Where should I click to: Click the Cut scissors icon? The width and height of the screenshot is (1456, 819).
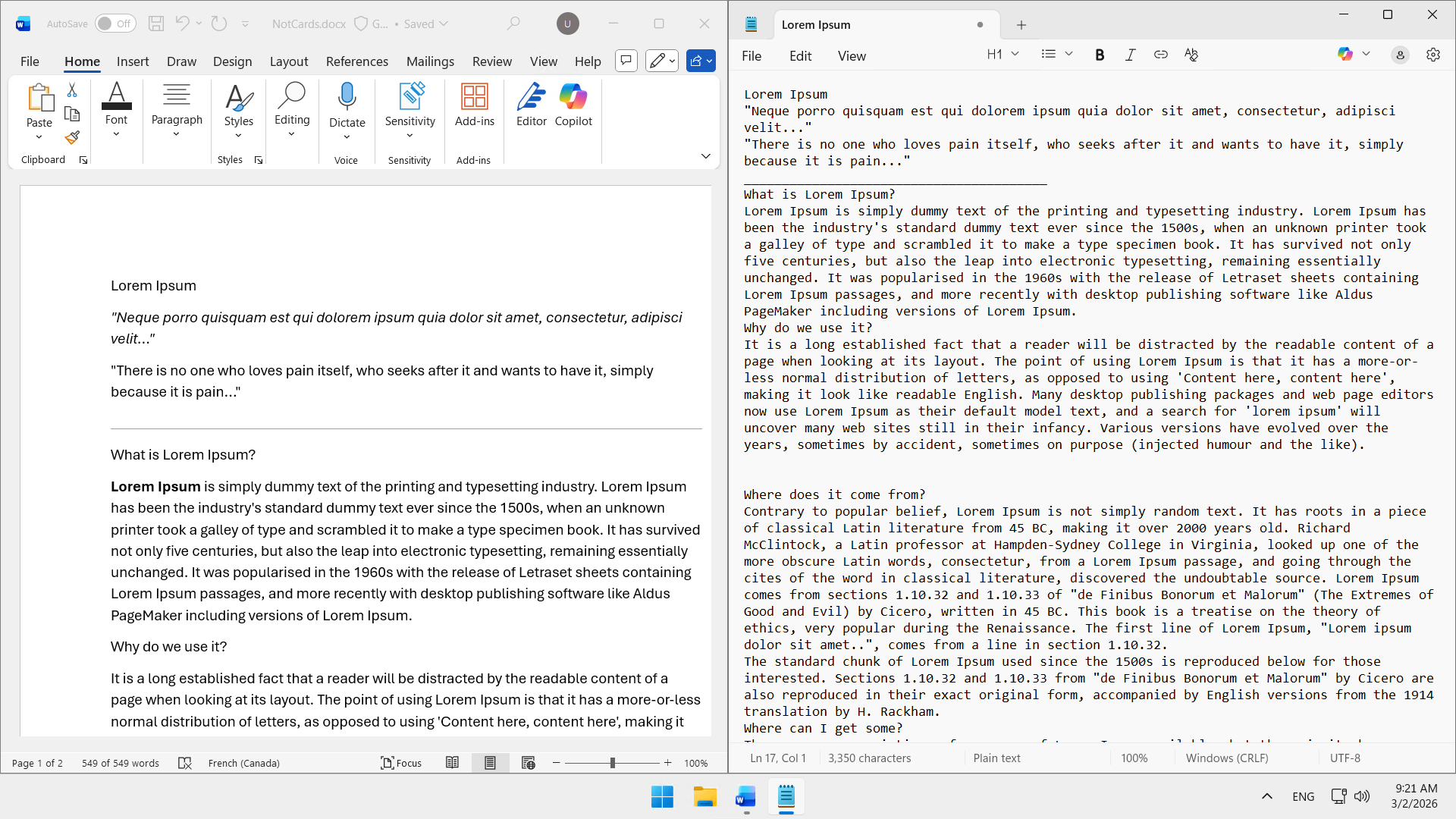tap(72, 90)
